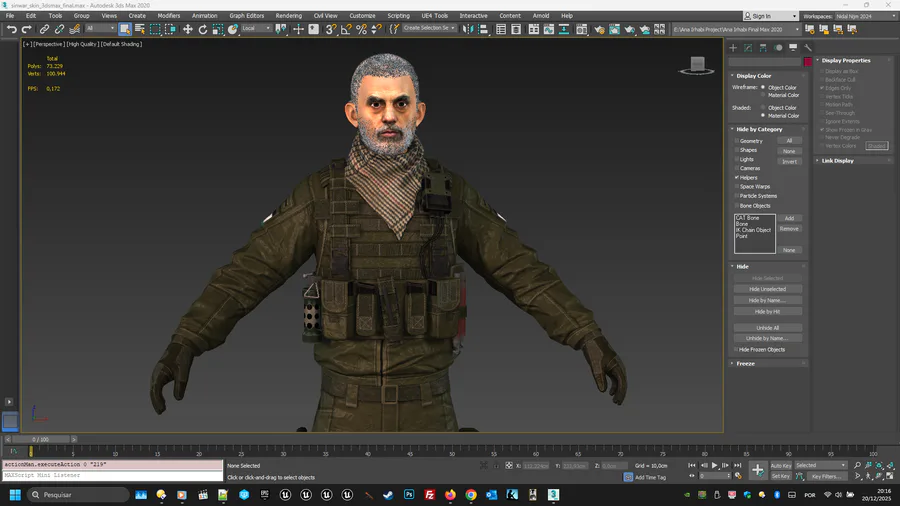Image resolution: width=900 pixels, height=506 pixels.
Task: Switch to the Motion command panel tab
Action: (778, 48)
